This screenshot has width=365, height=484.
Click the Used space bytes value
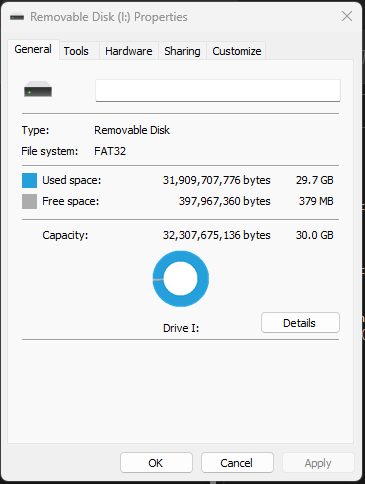click(217, 180)
